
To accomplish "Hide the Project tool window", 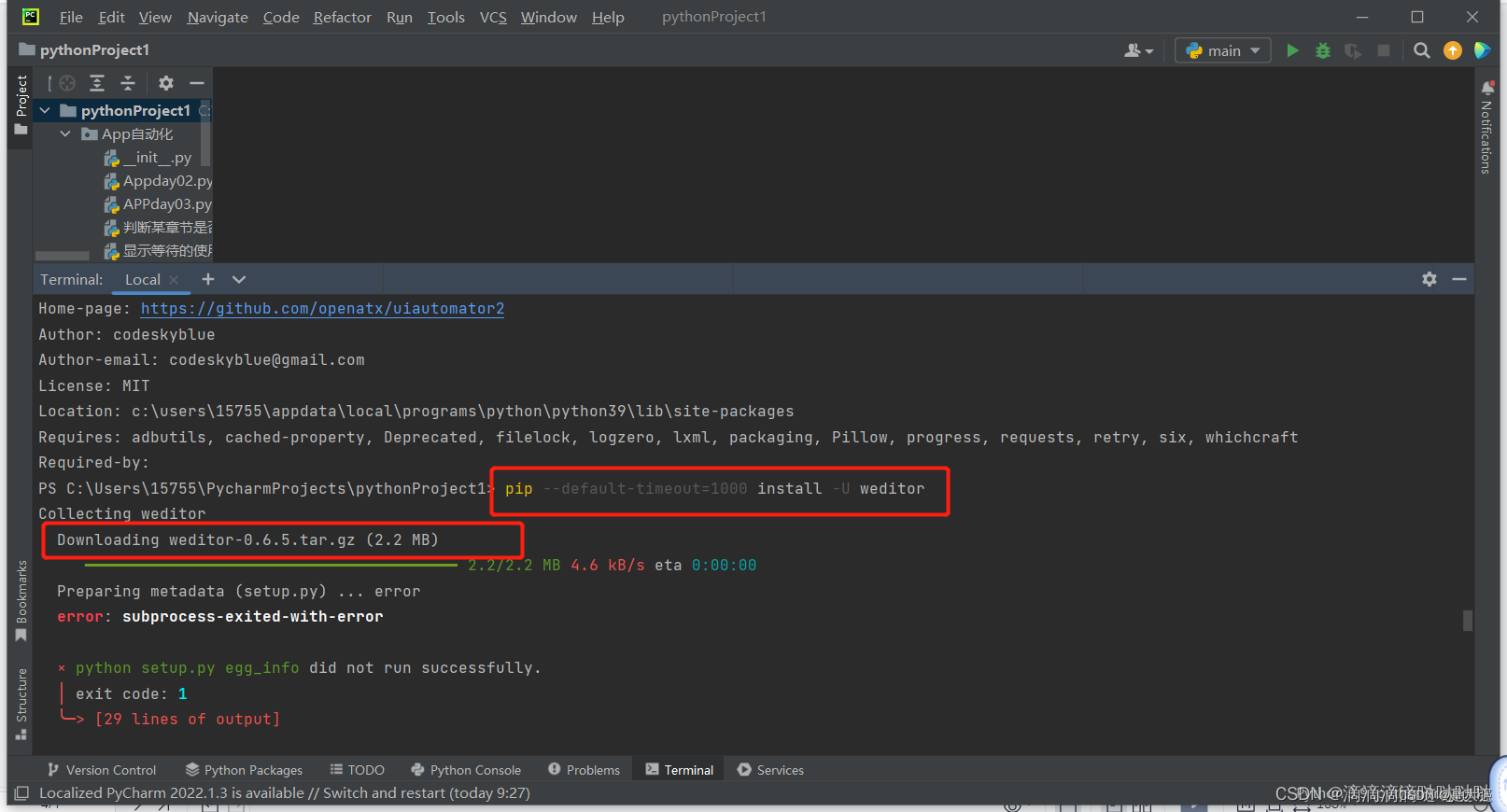I will click(197, 83).
